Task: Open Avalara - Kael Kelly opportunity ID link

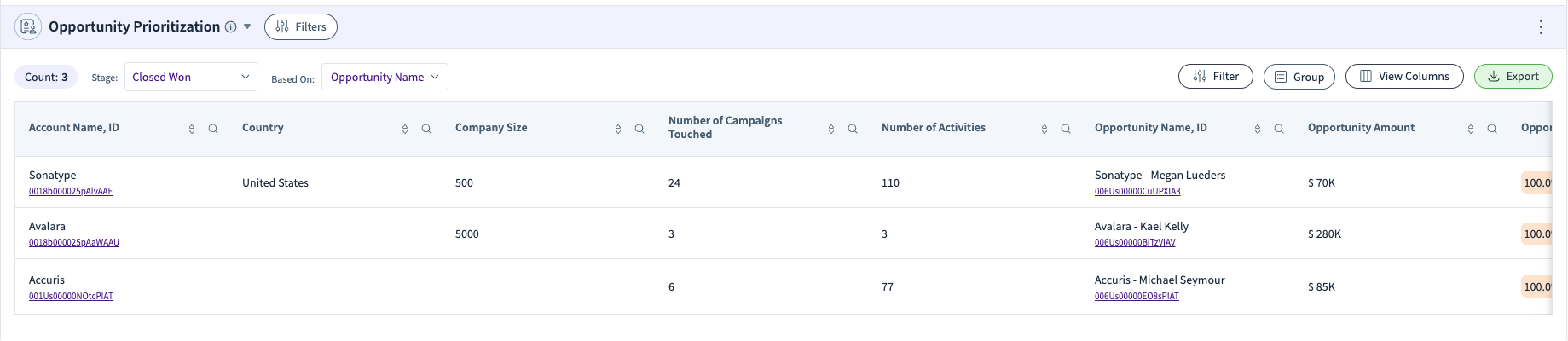Action: point(1135,243)
